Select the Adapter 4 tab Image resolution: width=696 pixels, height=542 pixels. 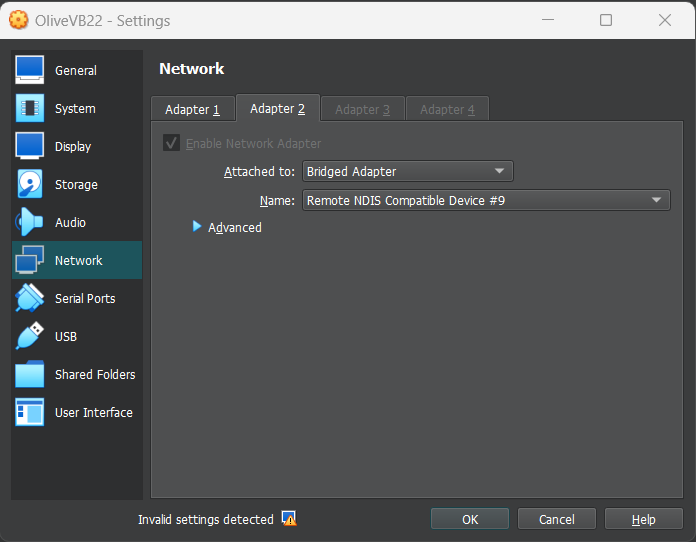[447, 109]
